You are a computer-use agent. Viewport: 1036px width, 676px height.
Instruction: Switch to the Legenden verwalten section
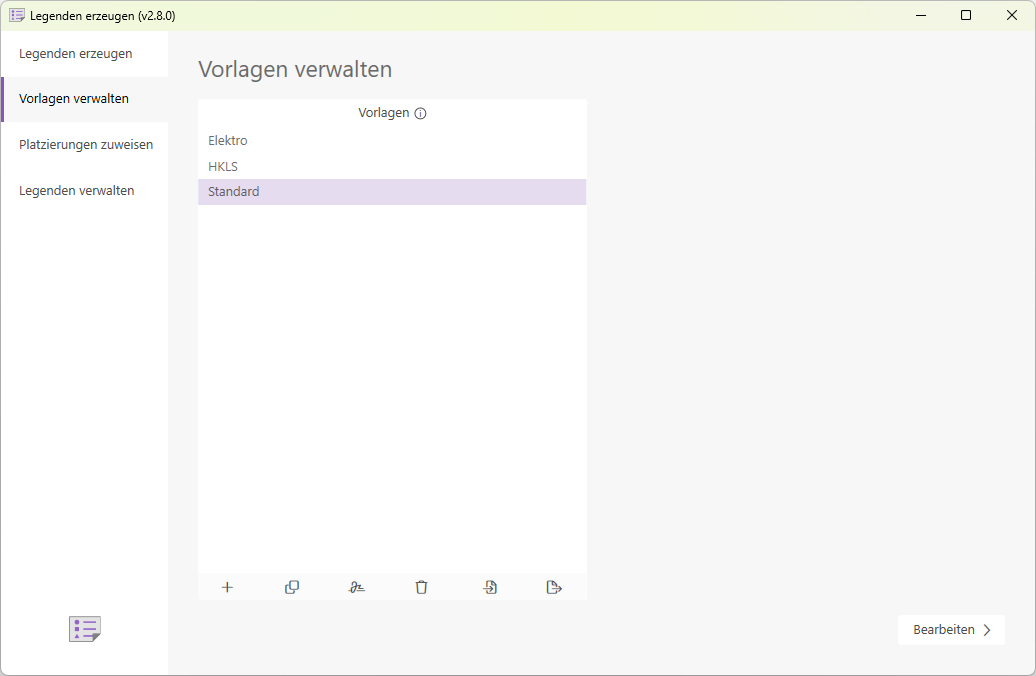point(79,190)
